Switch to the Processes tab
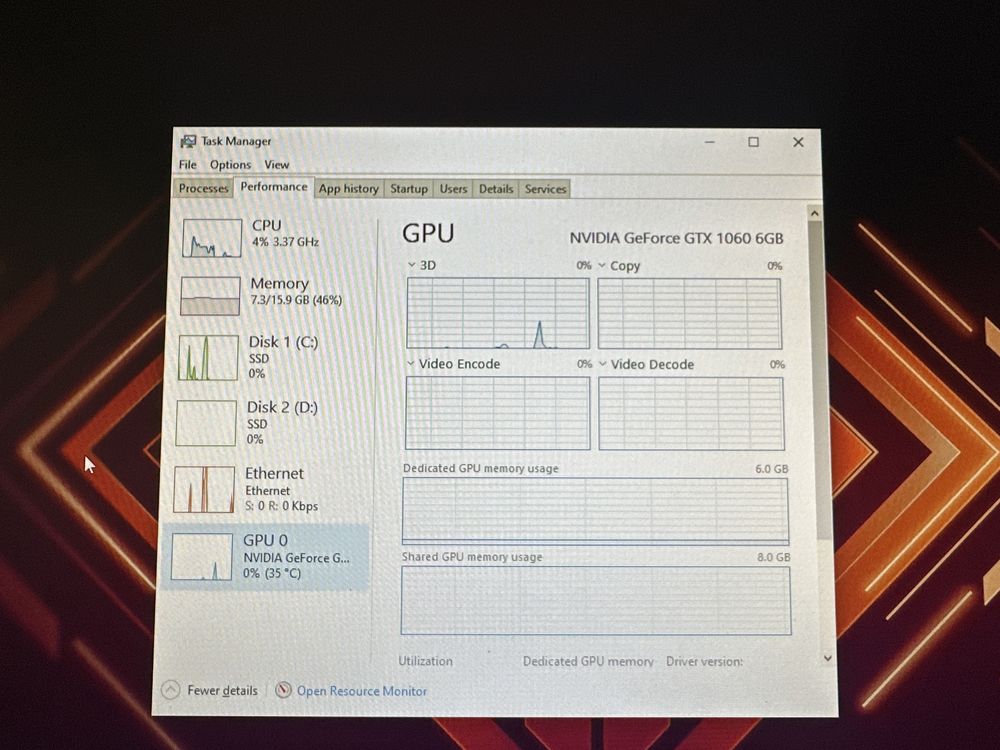This screenshot has width=1000, height=750. pos(203,188)
